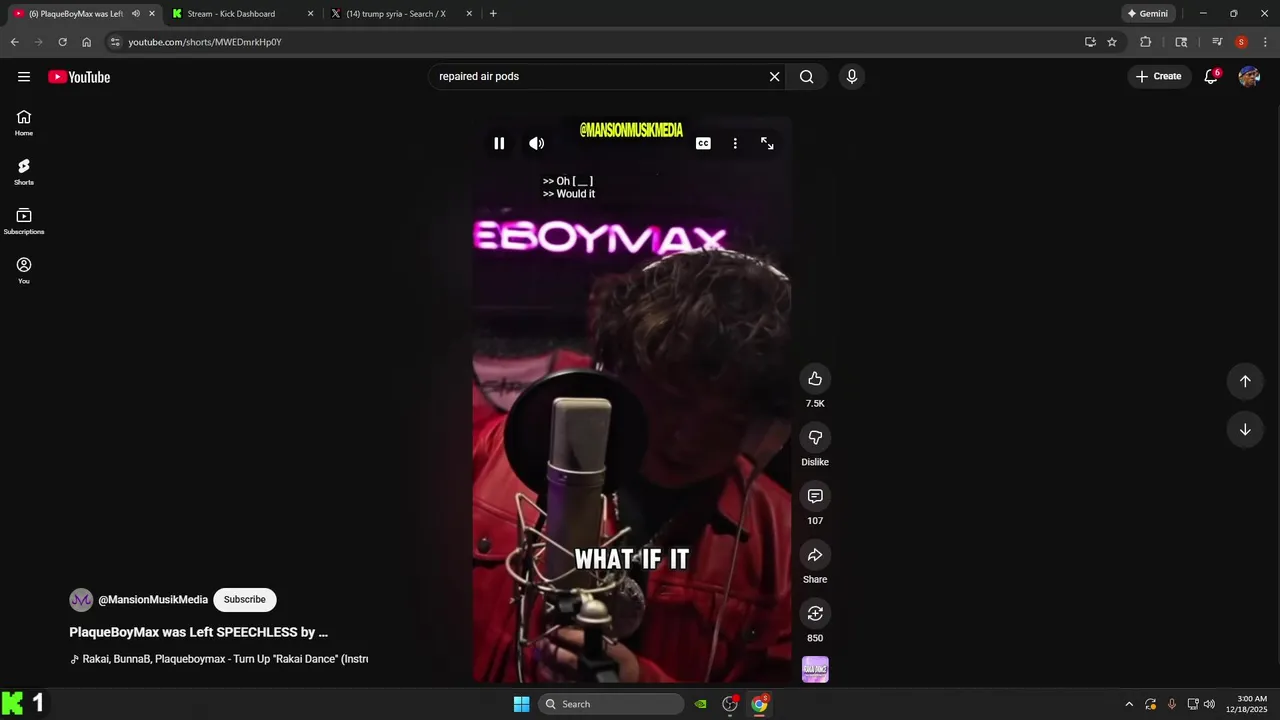Click the YouTube logo
Screen dimensions: 1280x720
tap(79, 77)
